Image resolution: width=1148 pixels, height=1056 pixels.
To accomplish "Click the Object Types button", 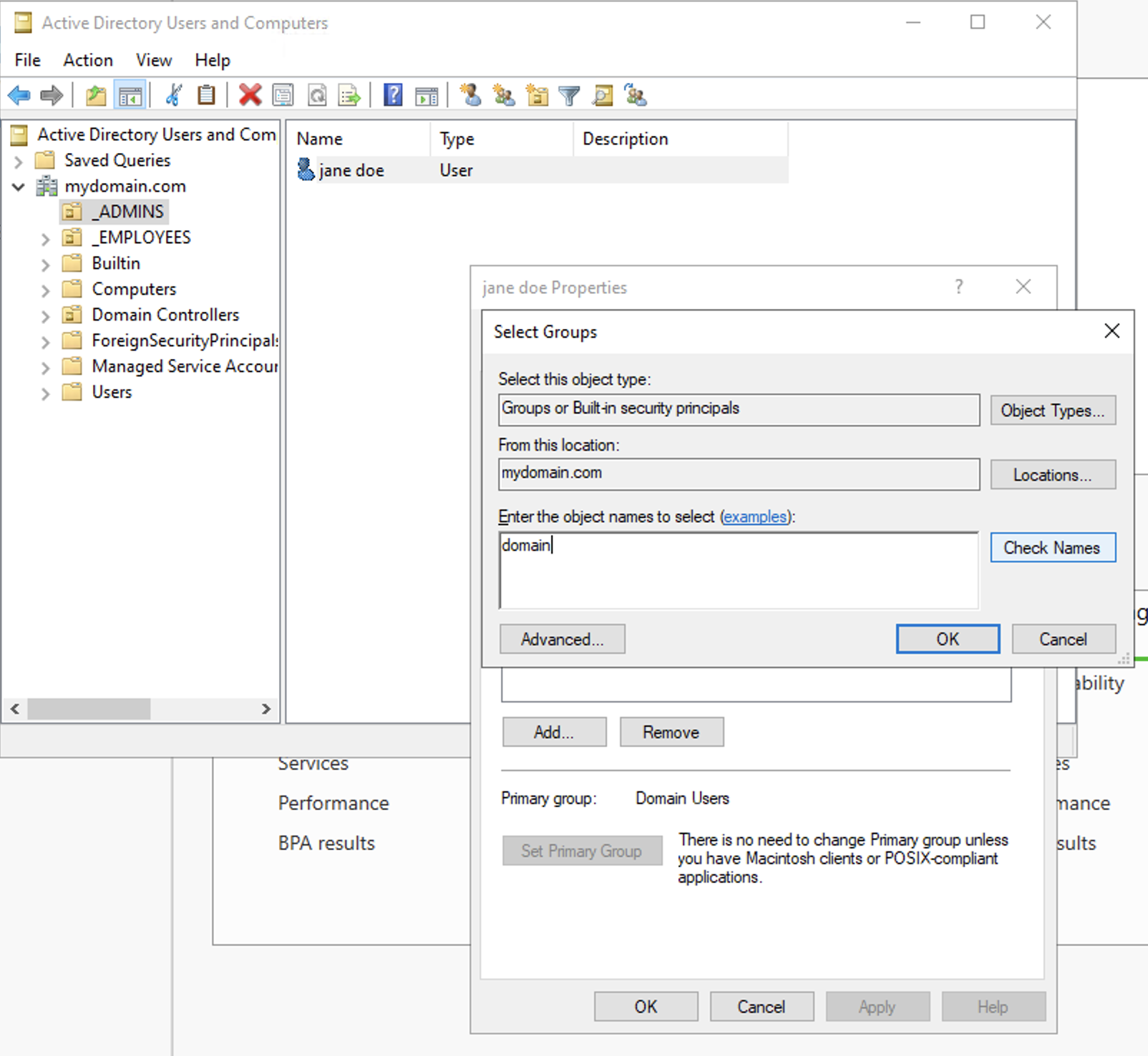I will pos(1053,410).
